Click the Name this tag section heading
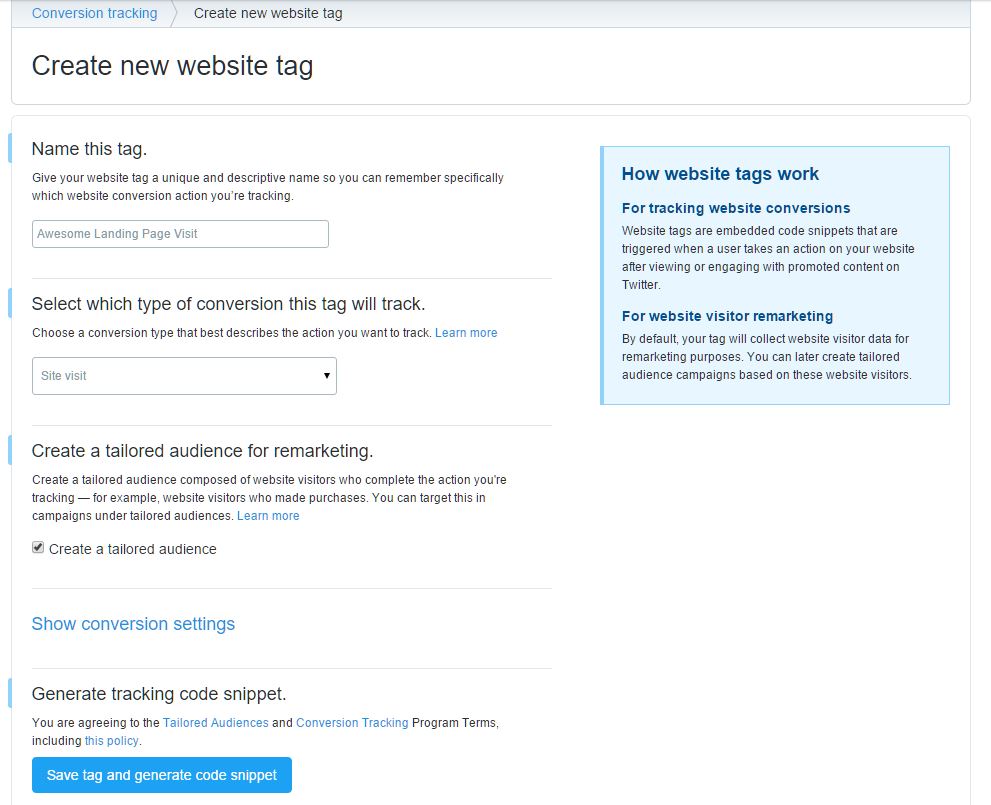 tap(89, 149)
